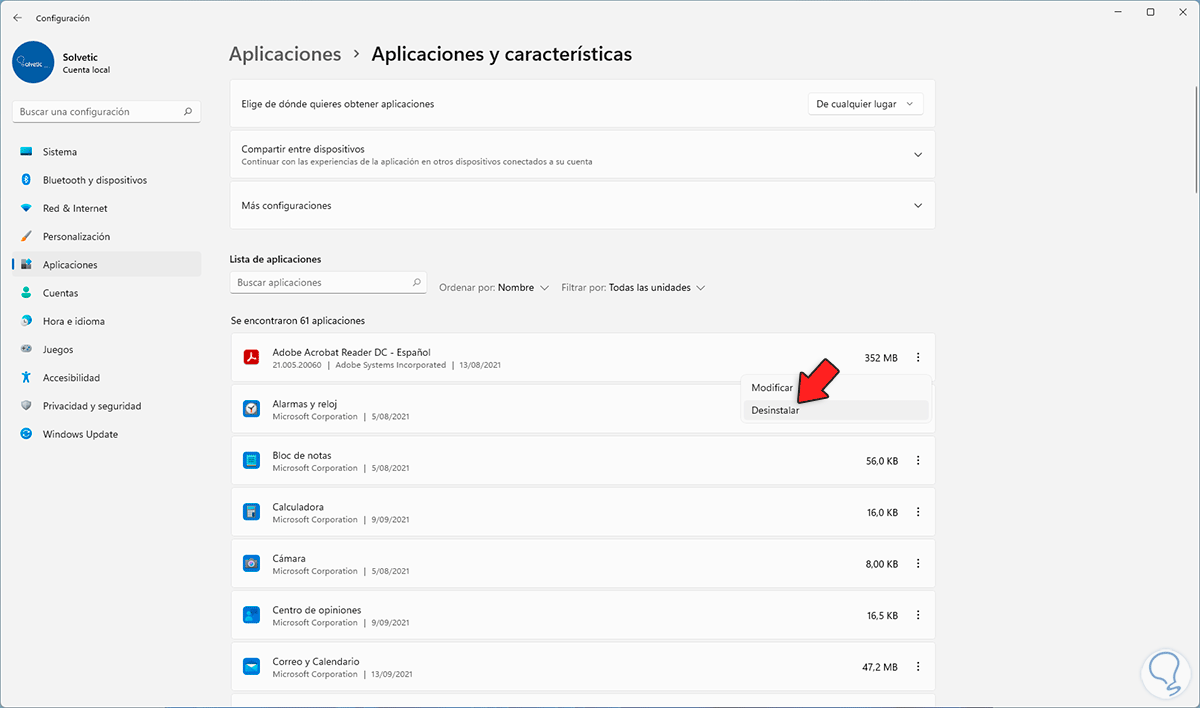Viewport: 1200px width, 708px height.
Task: Focus the Buscar aplicaciones search box
Action: tap(328, 283)
